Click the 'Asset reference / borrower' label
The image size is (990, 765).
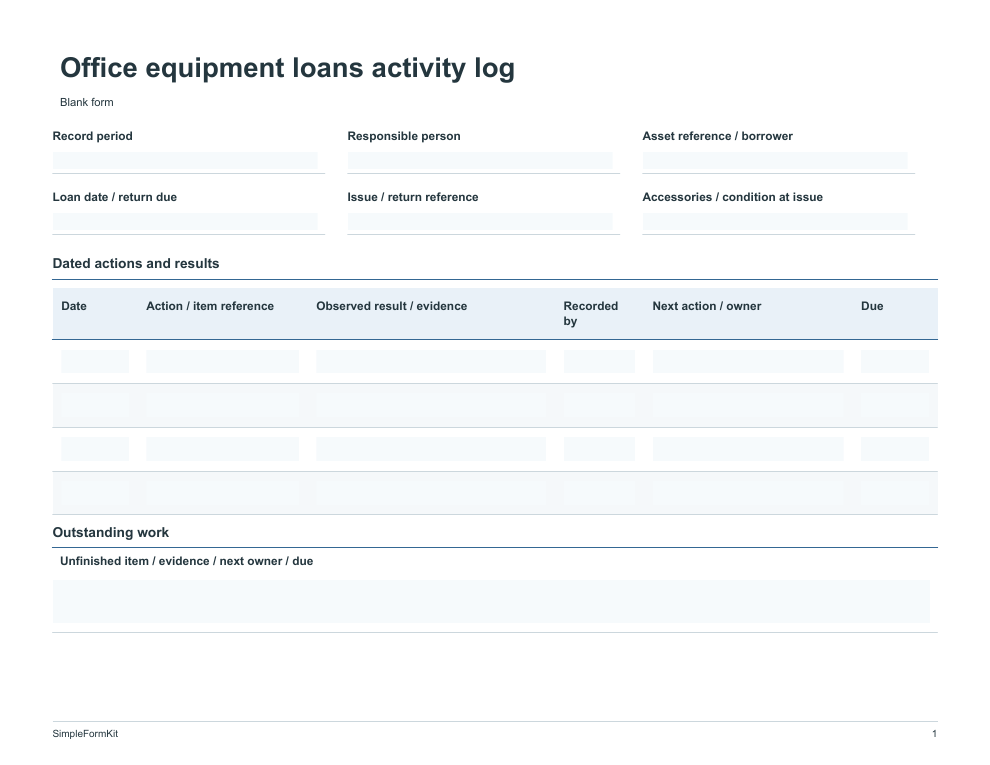coord(717,136)
